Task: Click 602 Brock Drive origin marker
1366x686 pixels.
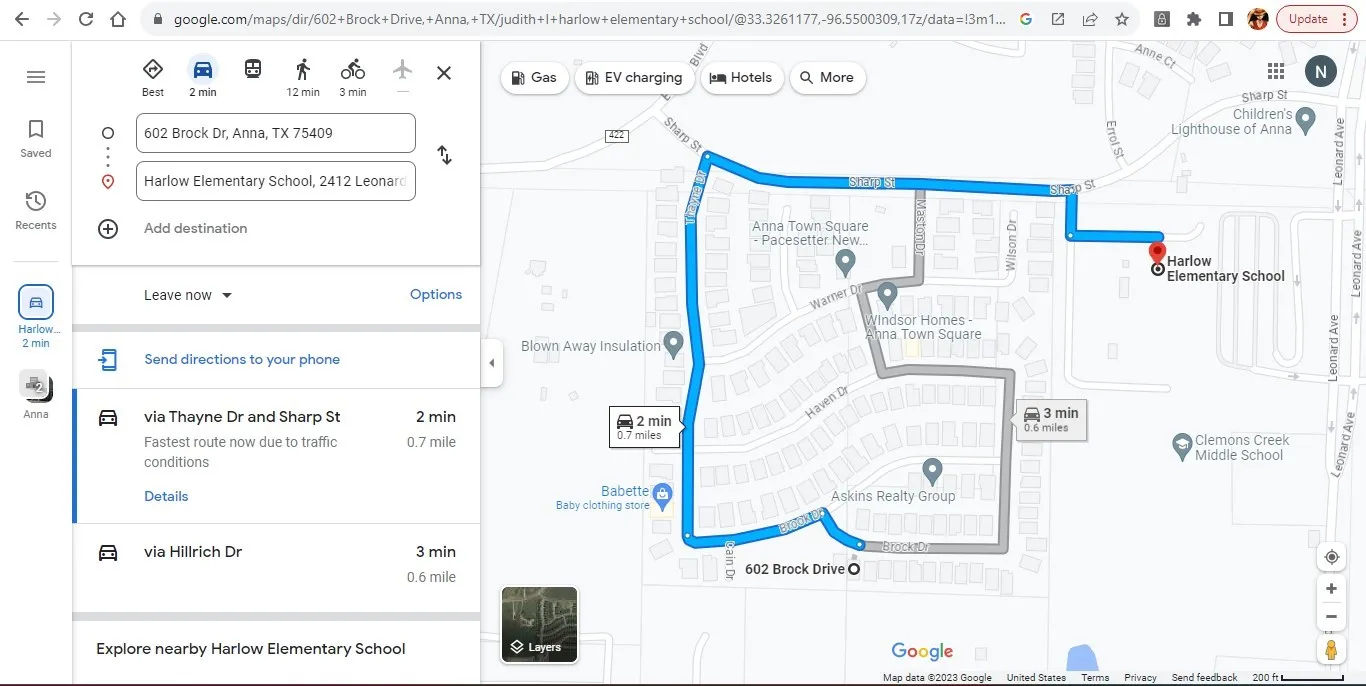Action: (x=854, y=569)
